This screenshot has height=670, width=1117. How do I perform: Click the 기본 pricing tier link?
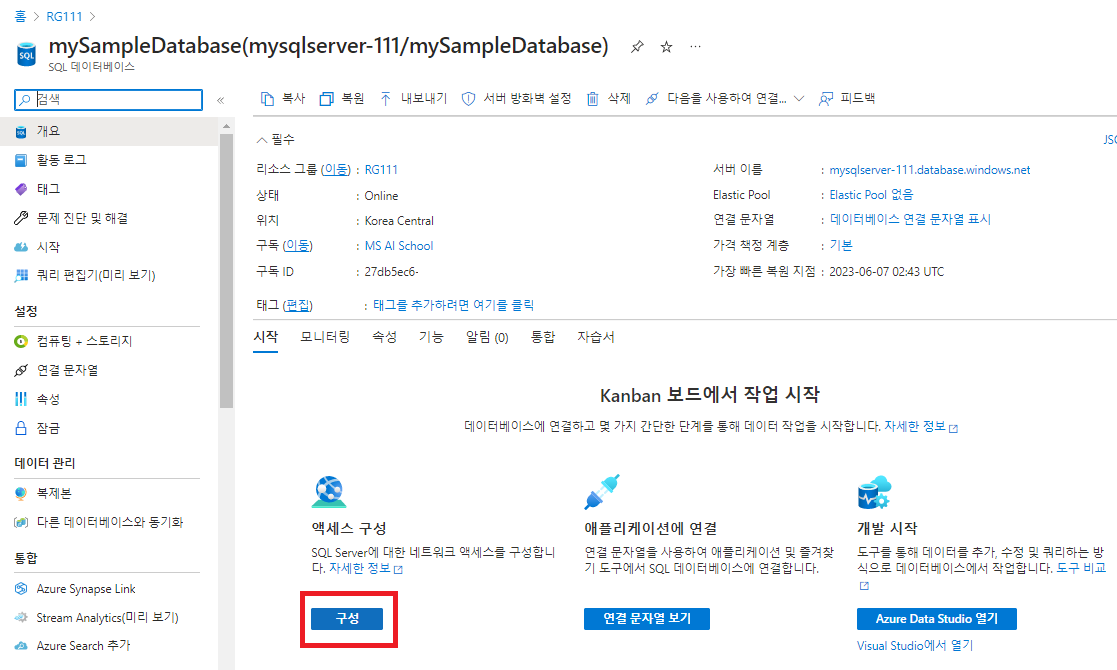(x=841, y=246)
